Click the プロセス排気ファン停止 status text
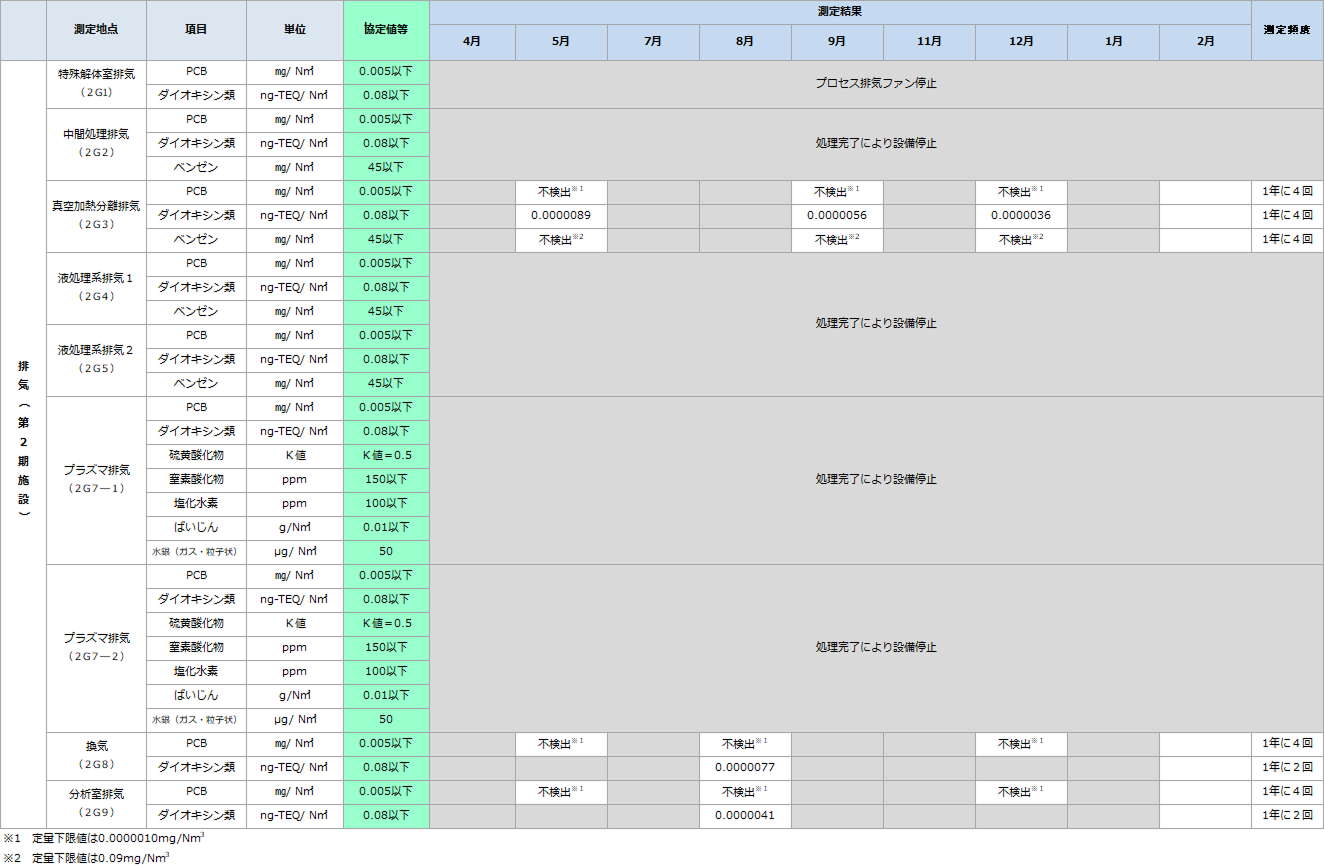The height and width of the screenshot is (865, 1324). click(876, 84)
